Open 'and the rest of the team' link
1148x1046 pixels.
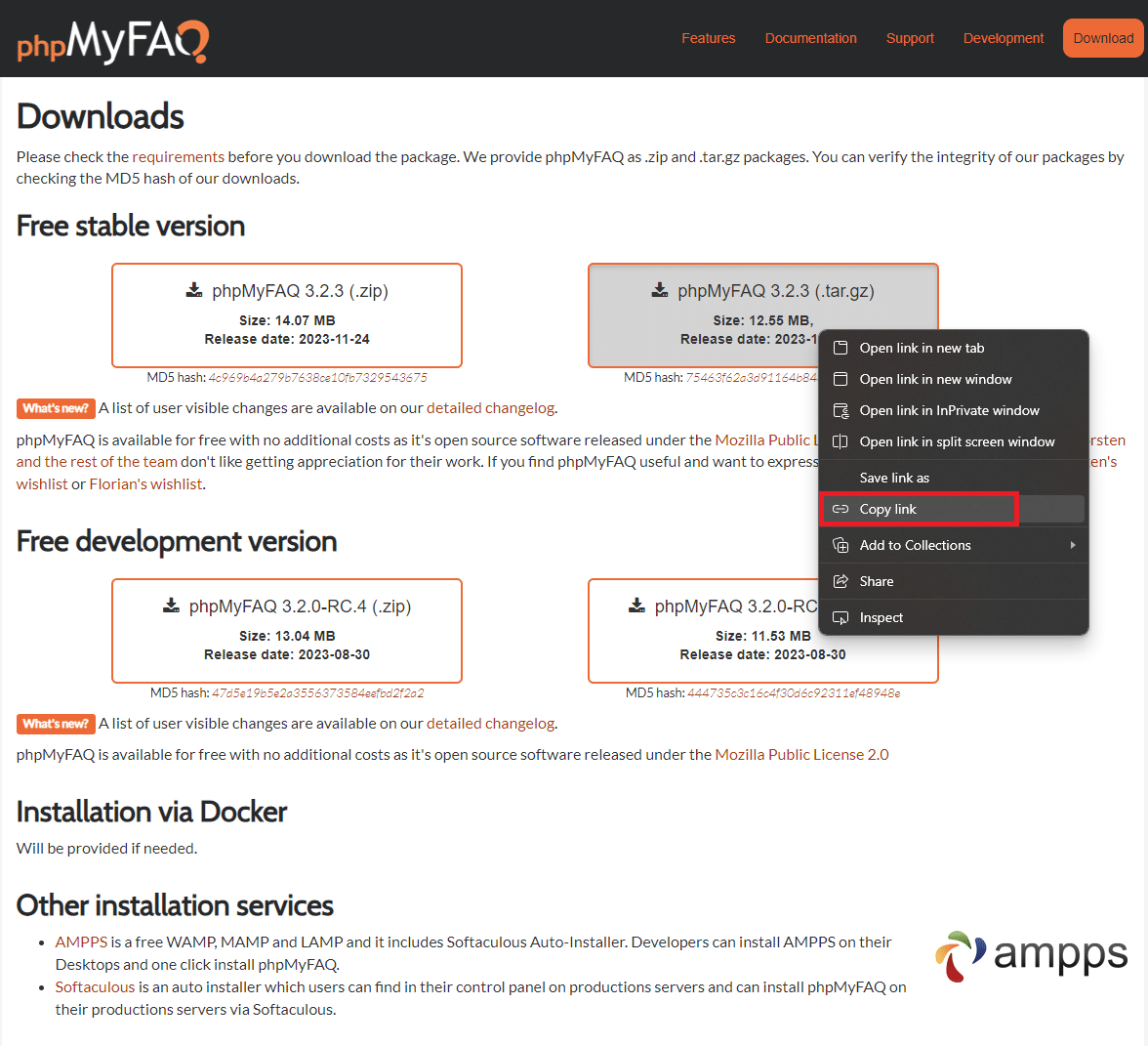click(x=97, y=461)
